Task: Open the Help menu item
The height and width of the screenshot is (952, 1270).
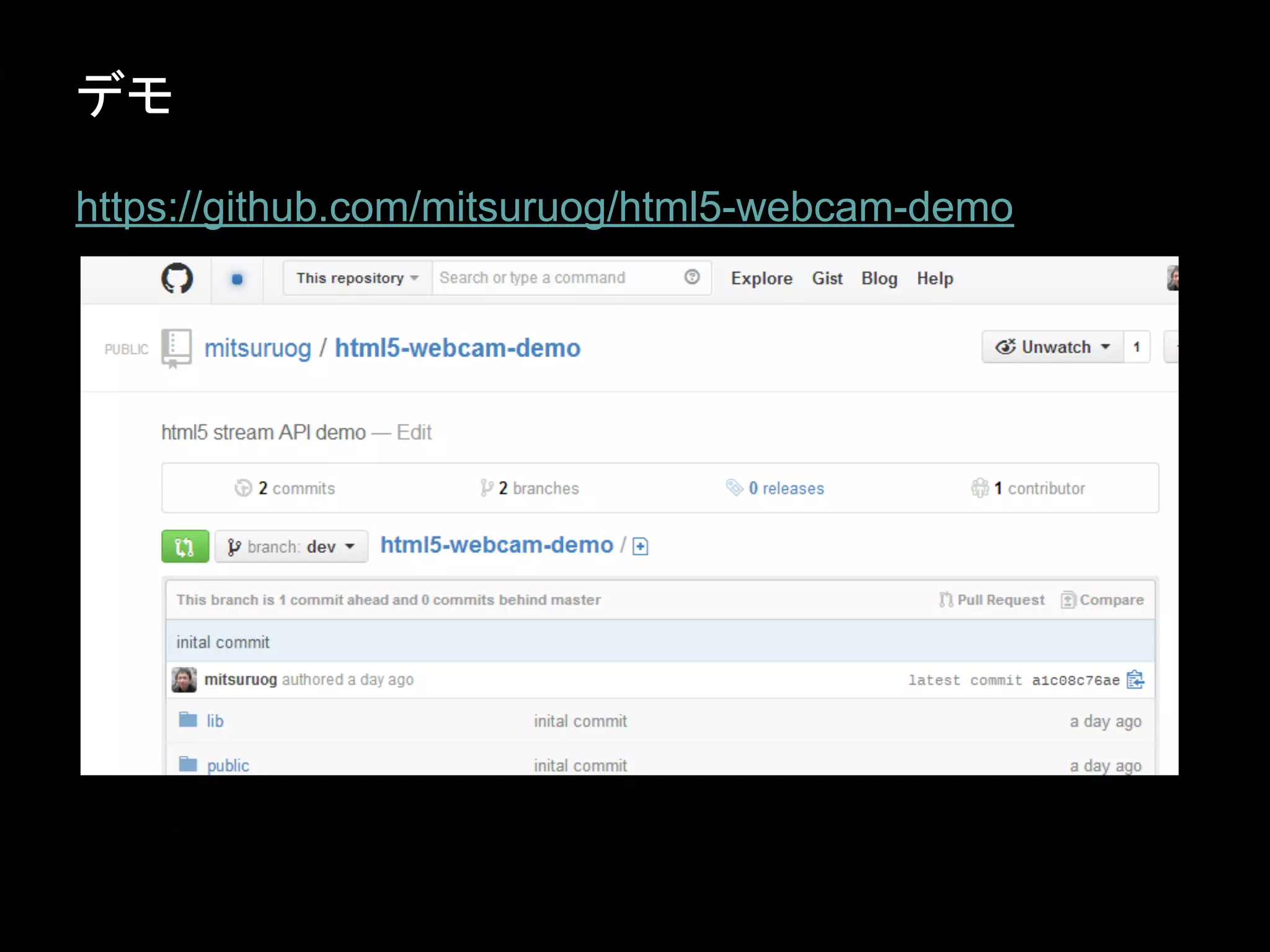Action: (935, 279)
